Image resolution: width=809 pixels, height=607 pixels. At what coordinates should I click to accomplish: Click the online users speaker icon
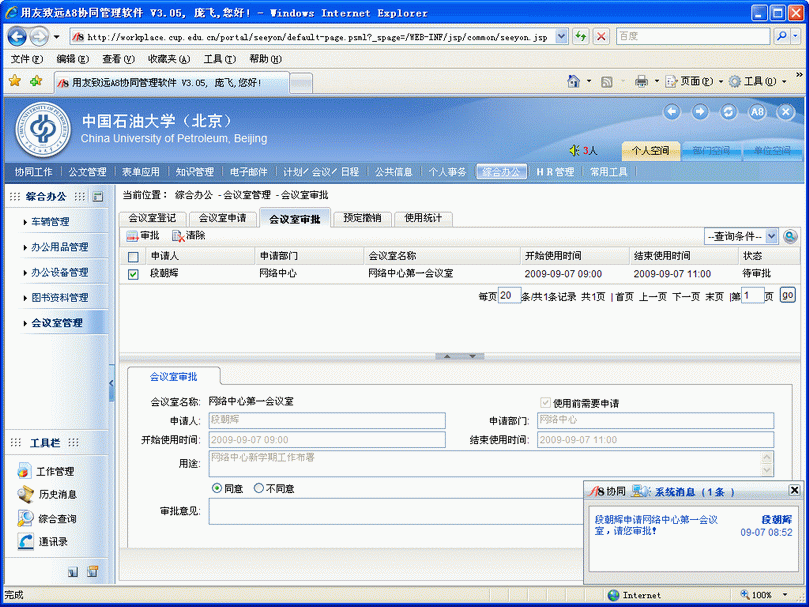coord(574,151)
